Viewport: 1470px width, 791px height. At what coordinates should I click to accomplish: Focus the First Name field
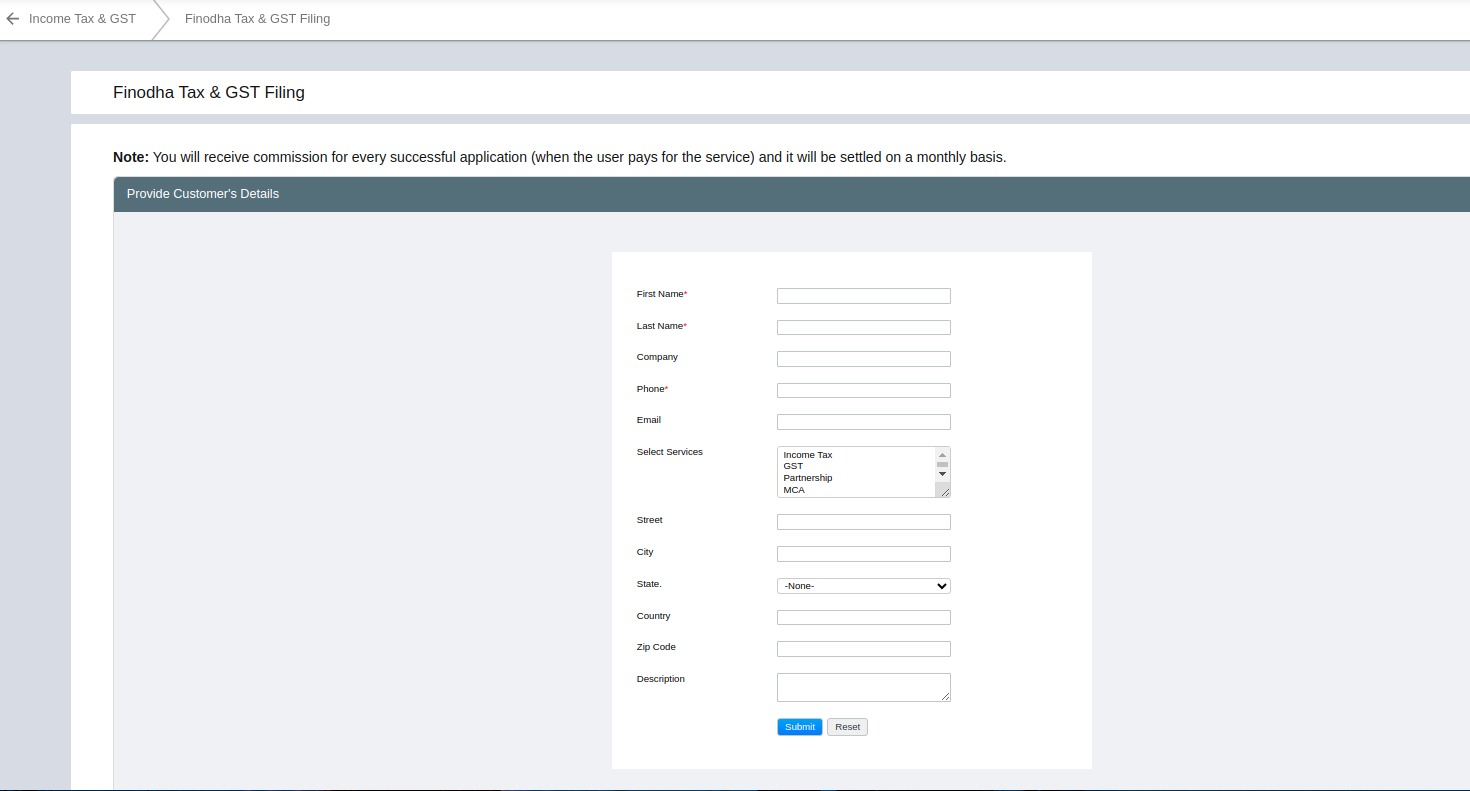863,296
